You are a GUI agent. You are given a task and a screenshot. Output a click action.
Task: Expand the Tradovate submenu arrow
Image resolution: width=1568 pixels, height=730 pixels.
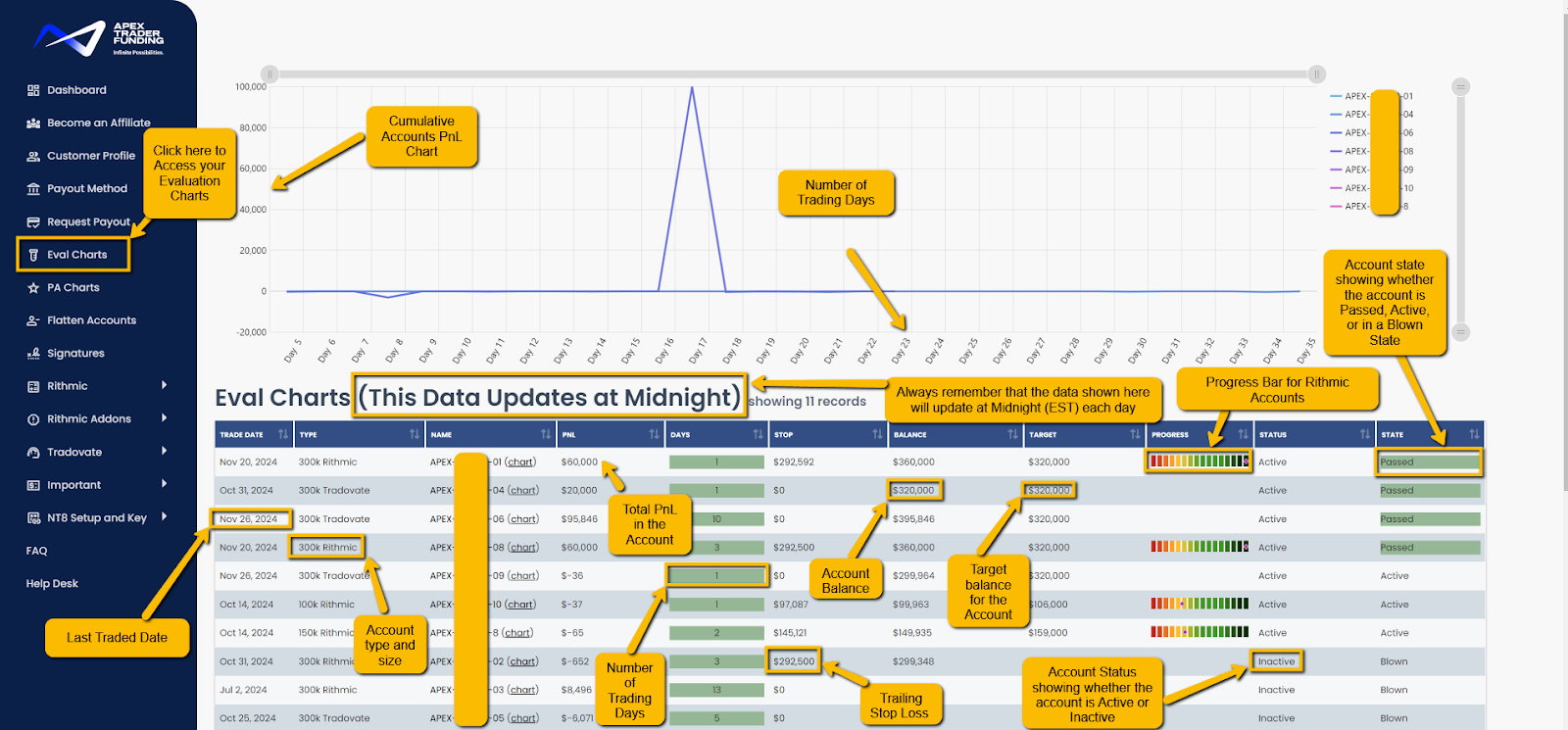[164, 451]
